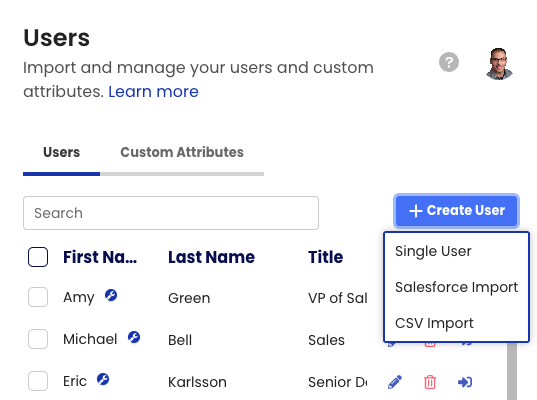Click the help question mark icon
Image resolution: width=537 pixels, height=400 pixels.
coord(449,62)
